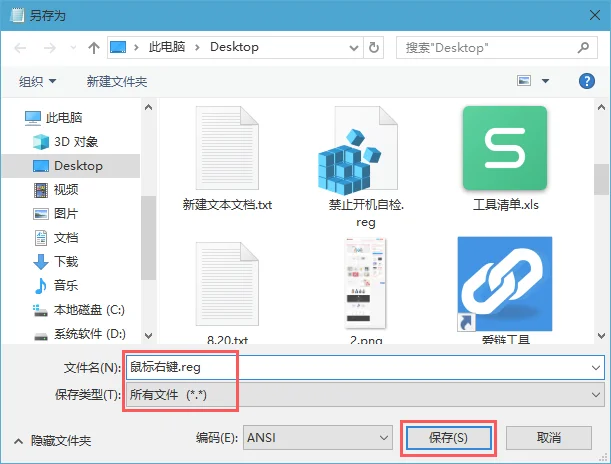Click the 保存(S) button
Screen dimensions: 611x464
point(447,438)
